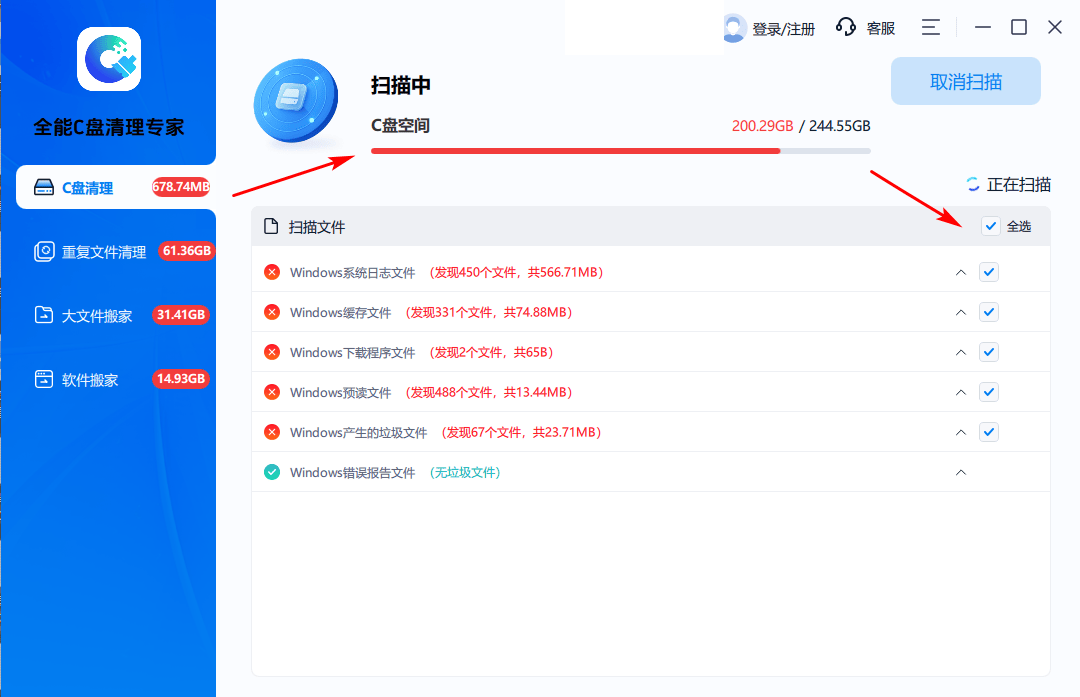Toggle the 全选 select-all checkbox
The width and height of the screenshot is (1080, 697).
pos(990,226)
